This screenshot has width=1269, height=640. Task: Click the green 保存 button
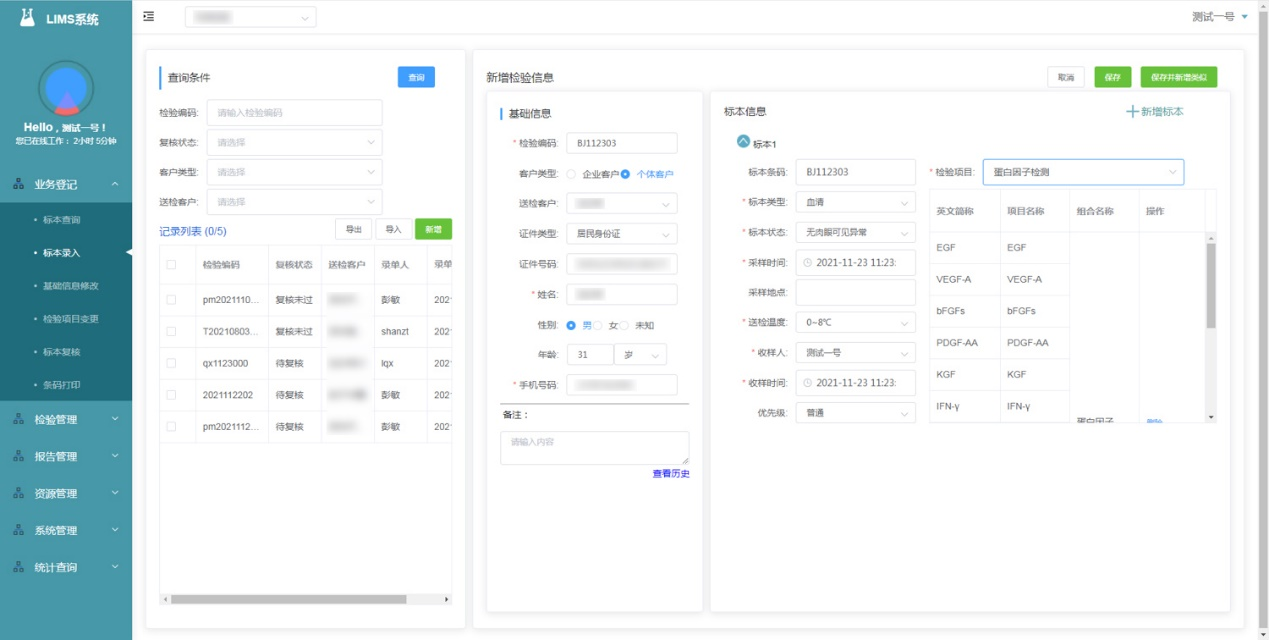[1112, 77]
